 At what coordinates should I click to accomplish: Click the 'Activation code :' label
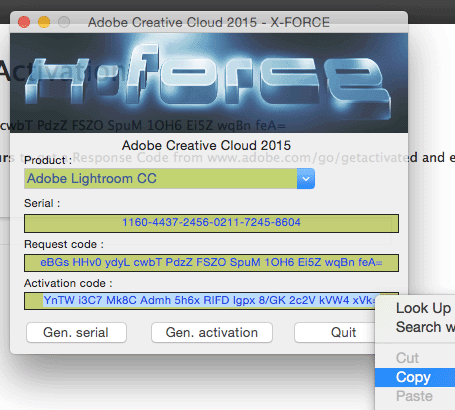(68, 283)
